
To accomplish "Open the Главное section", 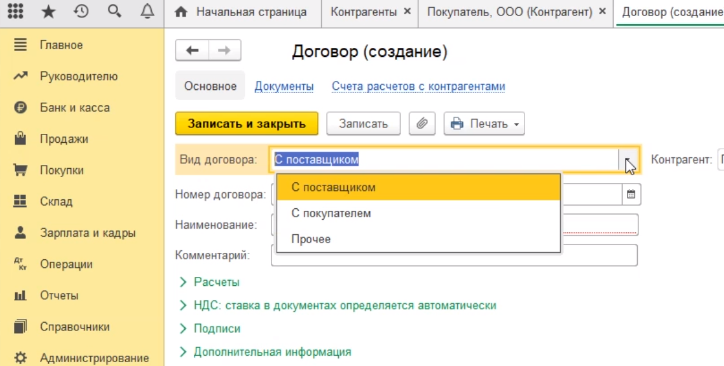I will pyautogui.click(x=61, y=45).
